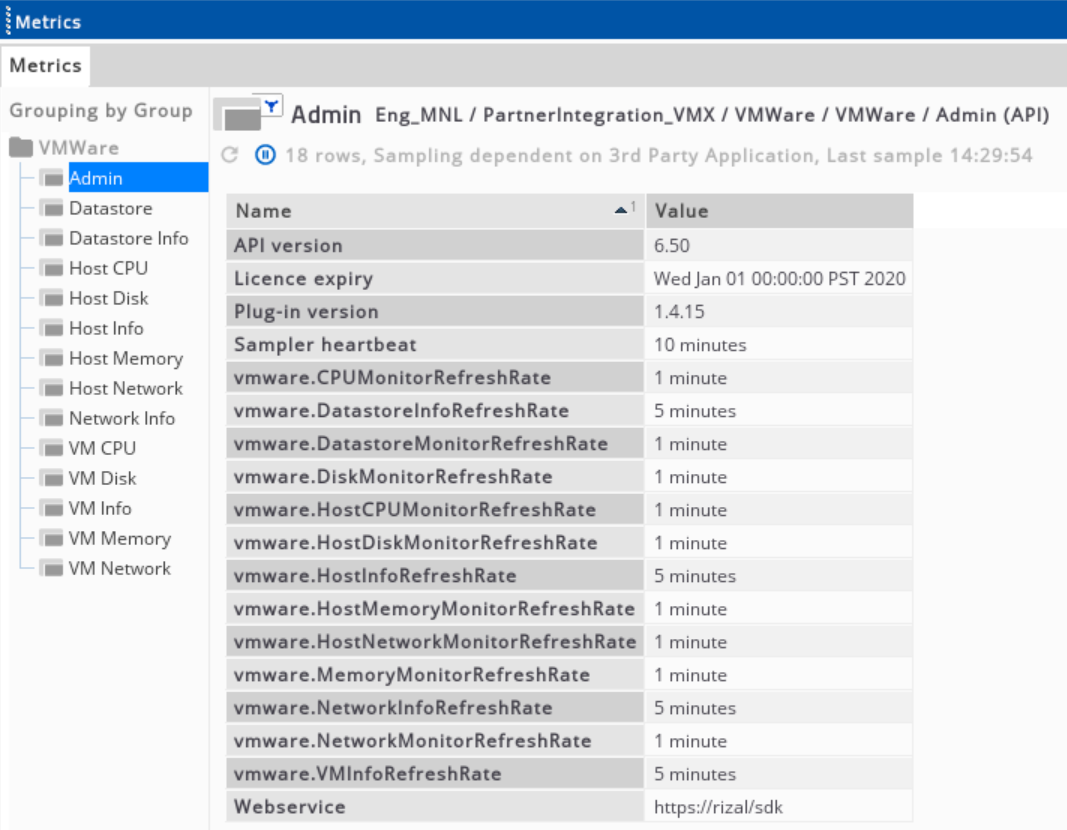Click the sort arrow in Name header
Viewport: 1067px width, 830px height.
pyautogui.click(x=621, y=210)
